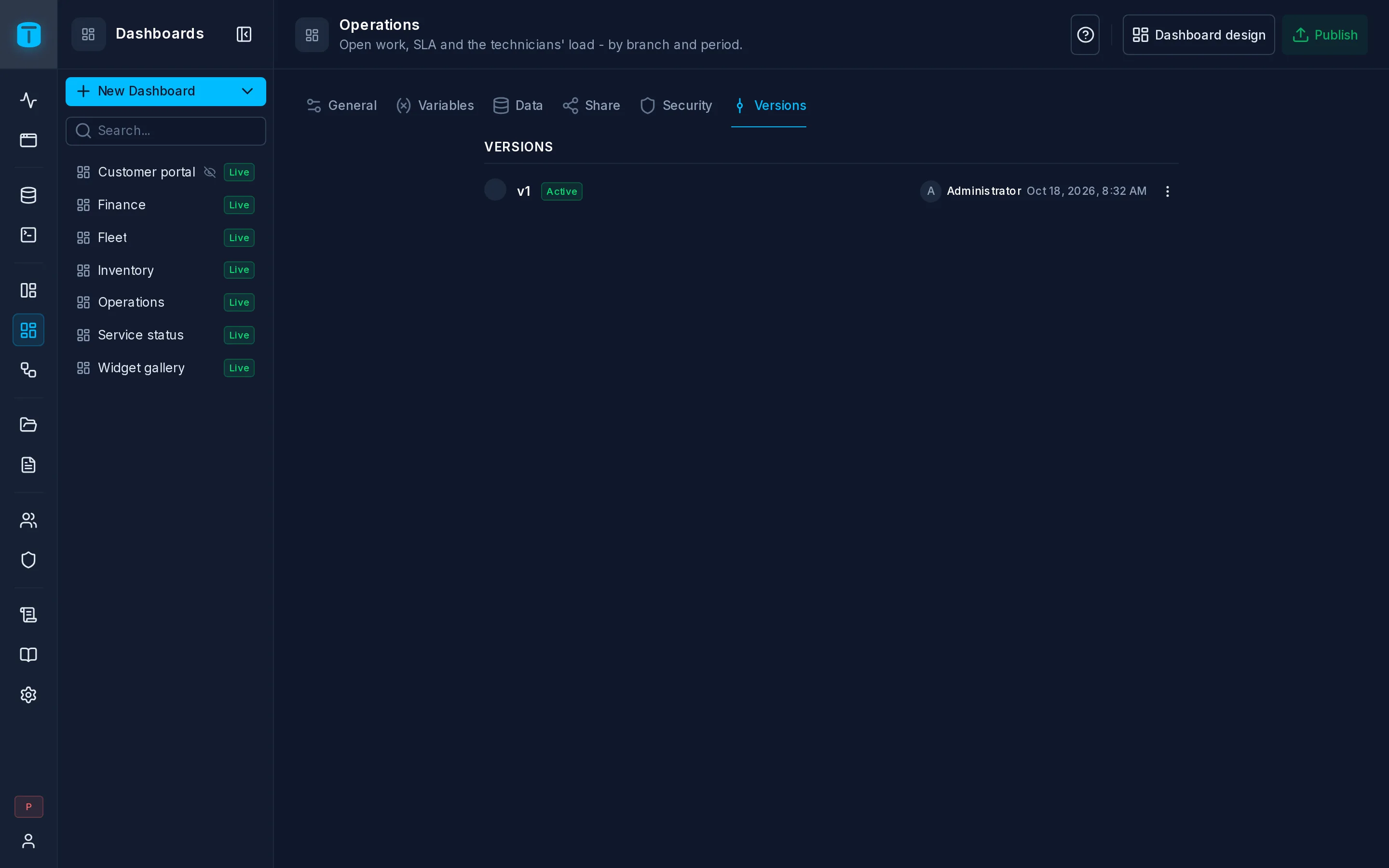The image size is (1389, 868).
Task: Open the settings gear icon in sidebar
Action: [x=29, y=694]
